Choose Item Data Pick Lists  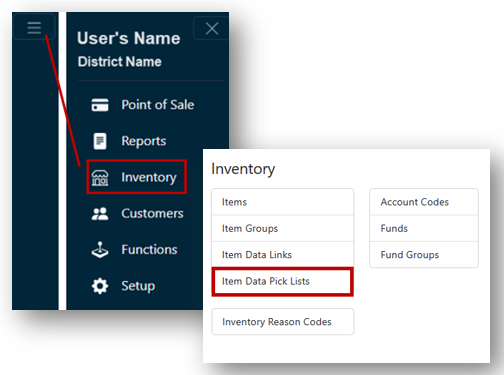[283, 281]
